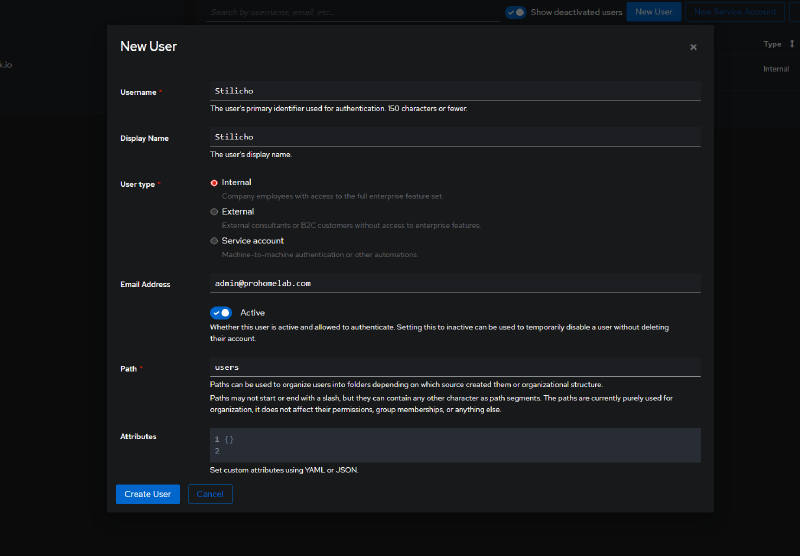Close the New User dialog with the X
Image resolution: width=800 pixels, height=556 pixels.
click(x=693, y=47)
